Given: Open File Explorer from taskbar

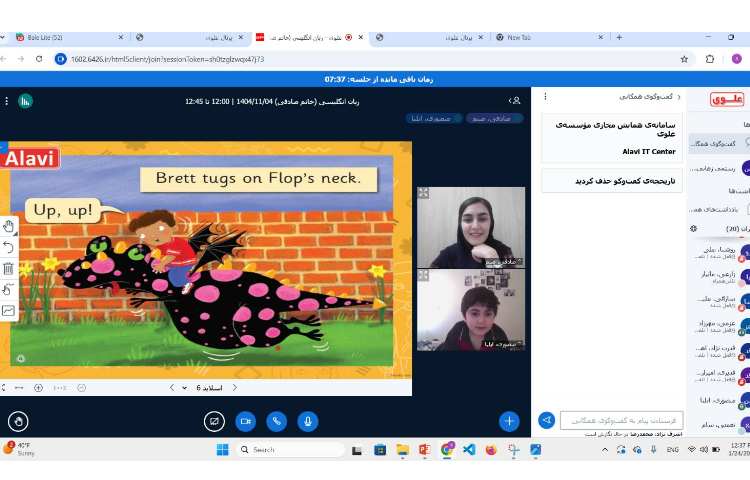Looking at the screenshot, I should pos(403,450).
